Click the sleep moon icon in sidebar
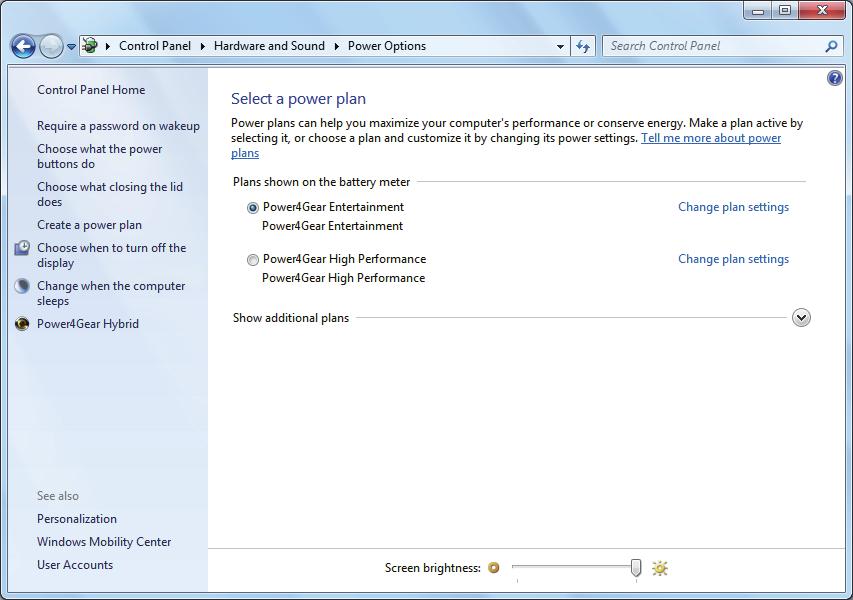Screen dimensions: 853x600 click(x=22, y=286)
